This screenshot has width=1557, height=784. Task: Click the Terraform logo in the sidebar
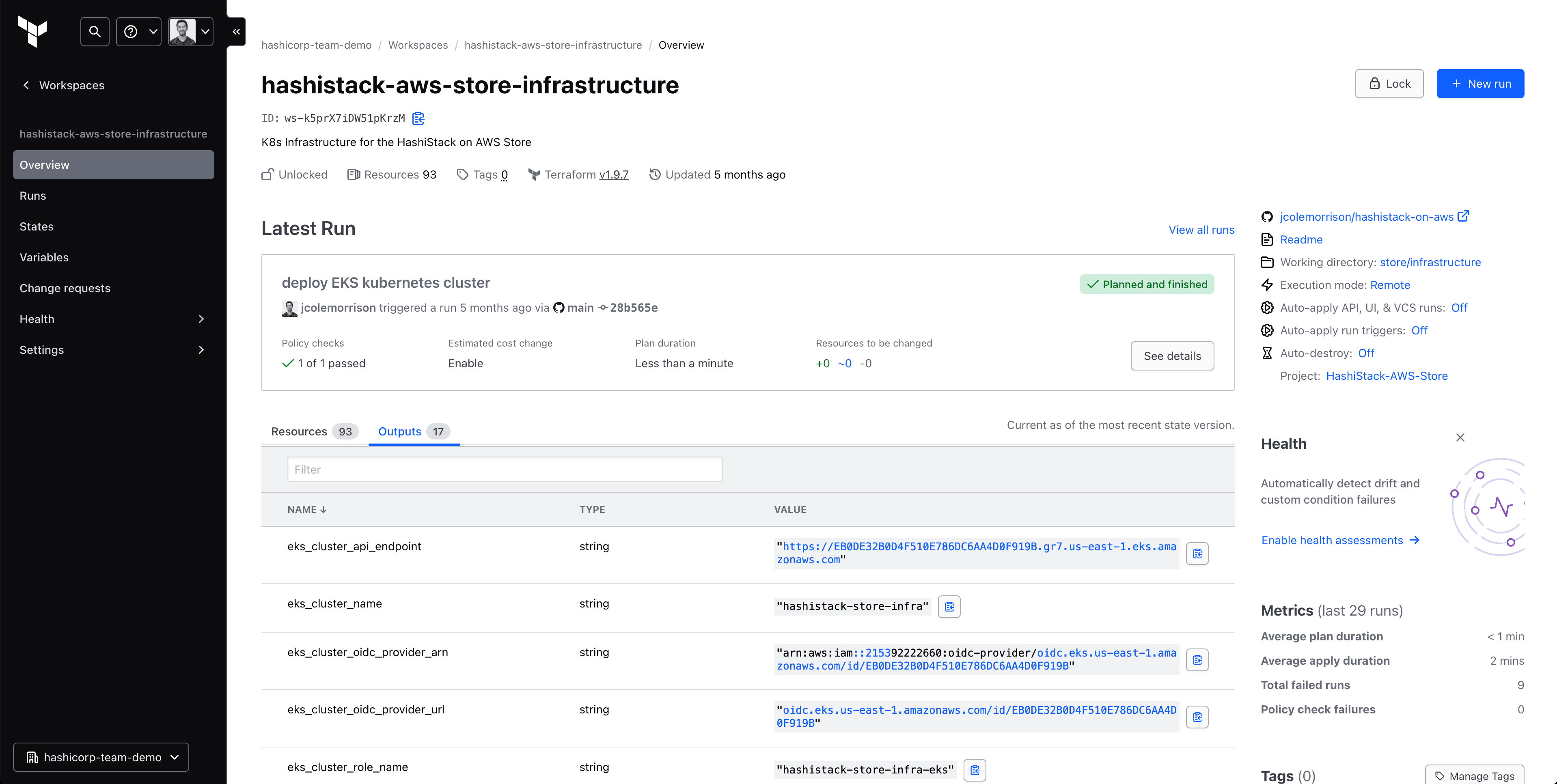[32, 31]
